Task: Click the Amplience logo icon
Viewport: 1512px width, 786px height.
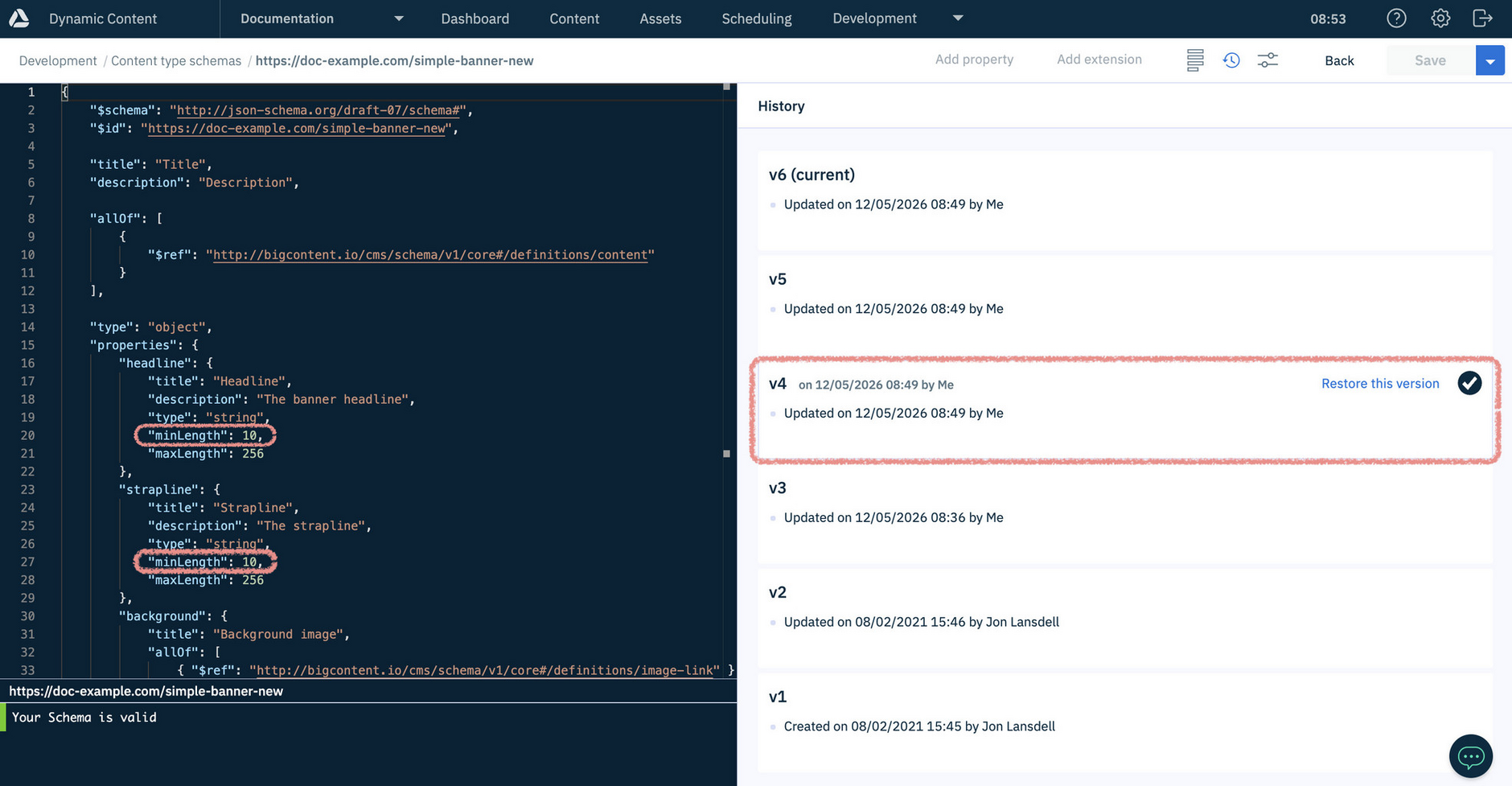Action: point(18,19)
